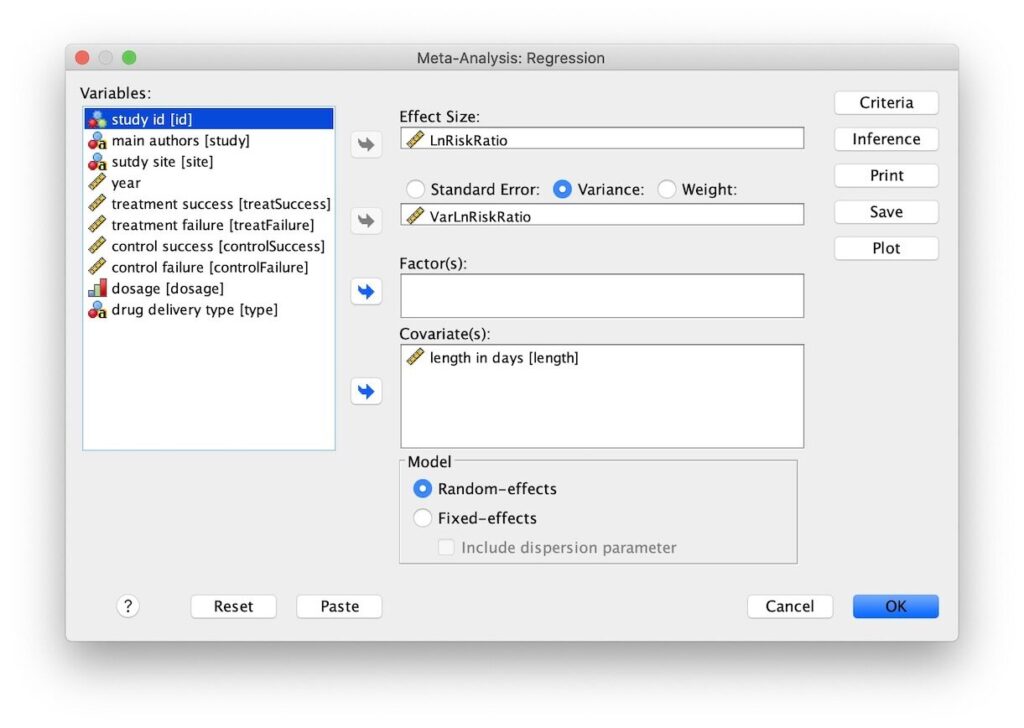
Task: Select control failure [controlFailure] variable
Action: point(209,267)
